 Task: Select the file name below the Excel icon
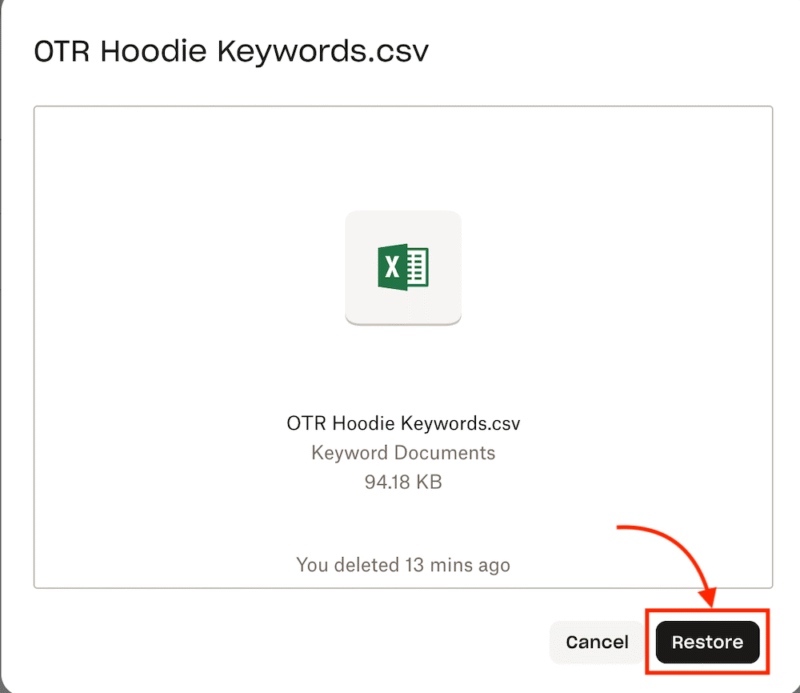(403, 423)
